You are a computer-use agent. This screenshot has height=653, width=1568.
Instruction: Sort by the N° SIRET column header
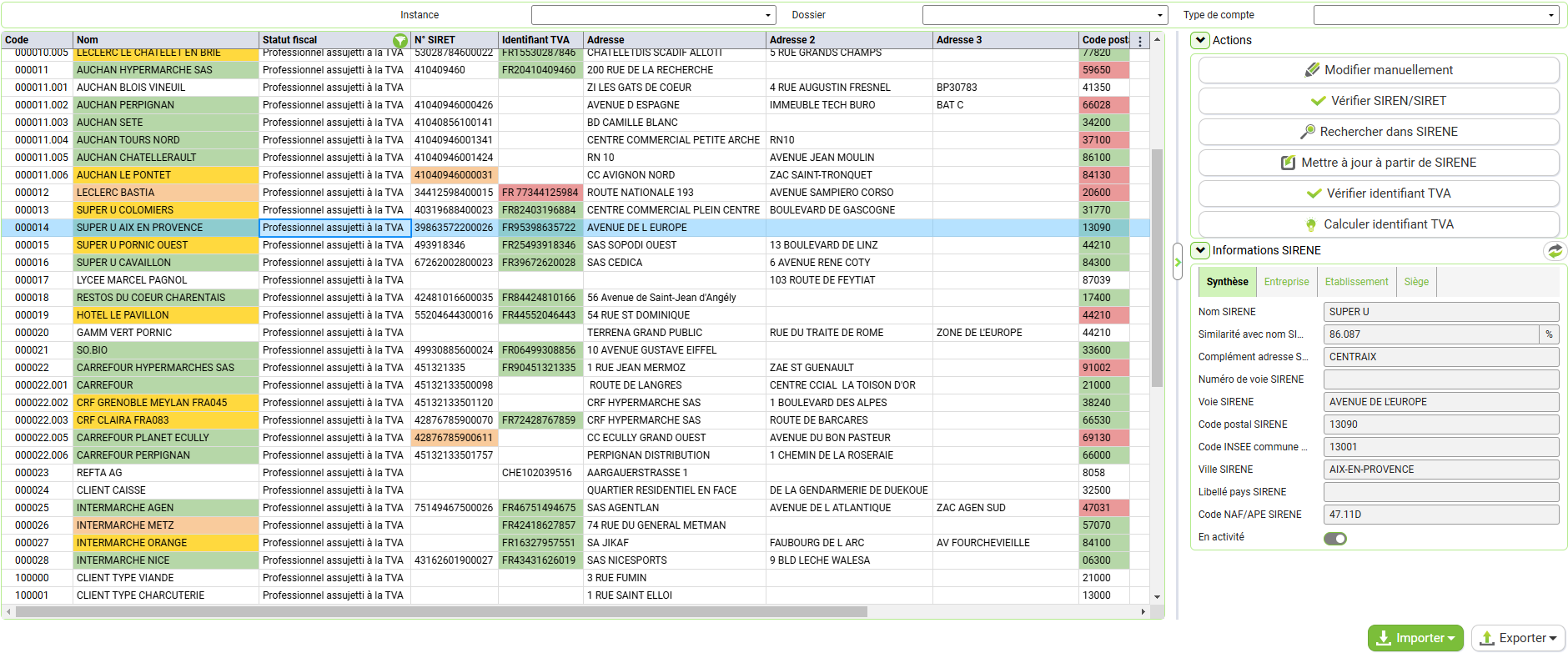click(455, 40)
